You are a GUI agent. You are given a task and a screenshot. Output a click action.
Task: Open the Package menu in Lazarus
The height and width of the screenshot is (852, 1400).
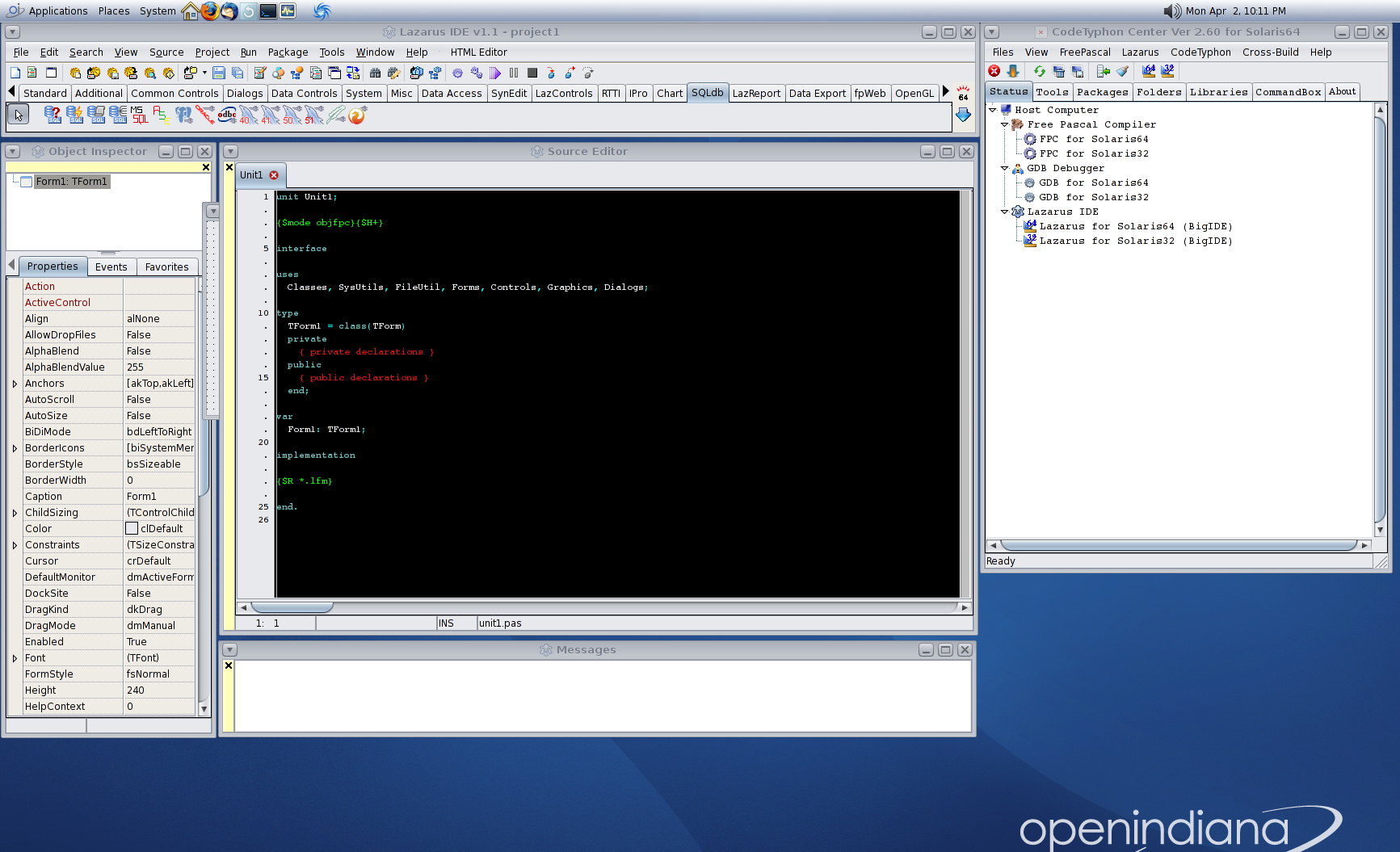(288, 52)
